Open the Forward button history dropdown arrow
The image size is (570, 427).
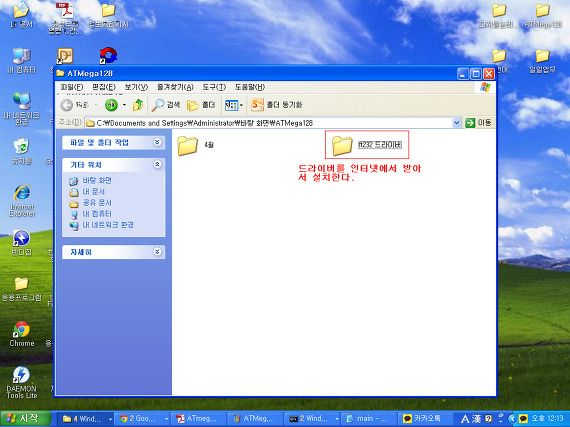124,105
